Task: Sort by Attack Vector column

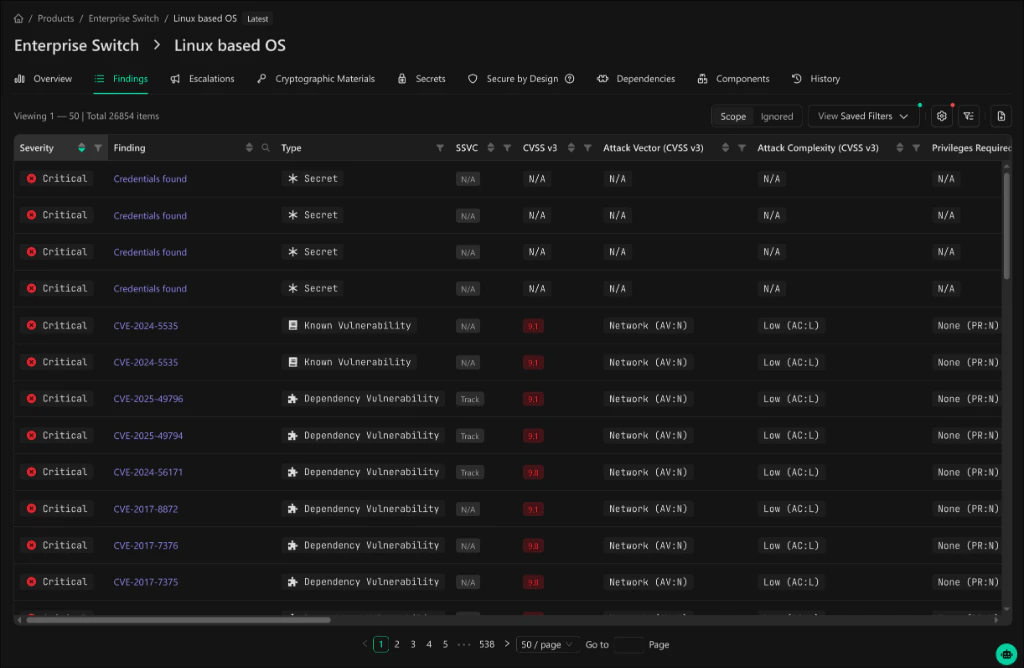Action: [725, 148]
